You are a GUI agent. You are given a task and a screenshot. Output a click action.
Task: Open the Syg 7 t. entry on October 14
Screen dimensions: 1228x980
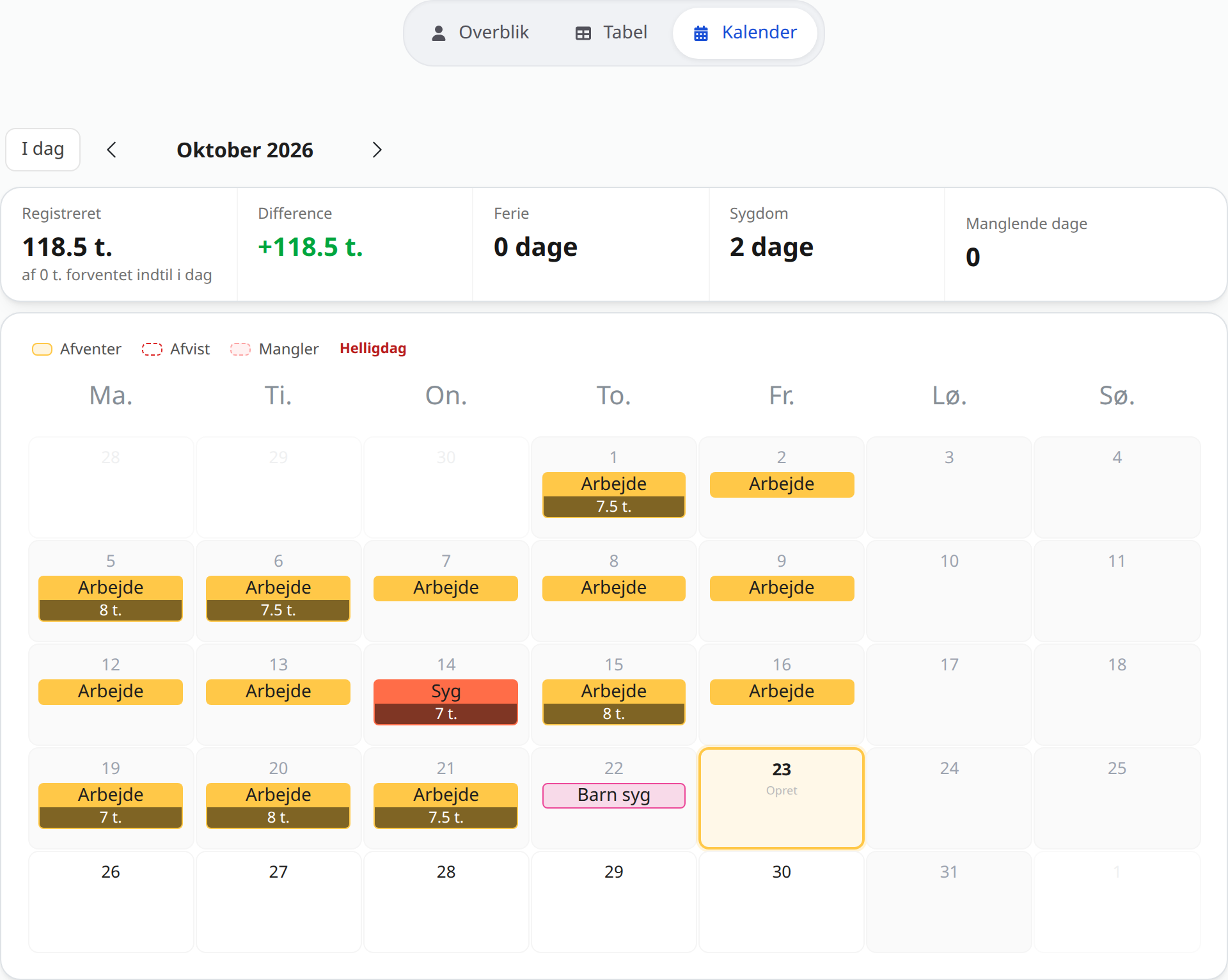446,702
